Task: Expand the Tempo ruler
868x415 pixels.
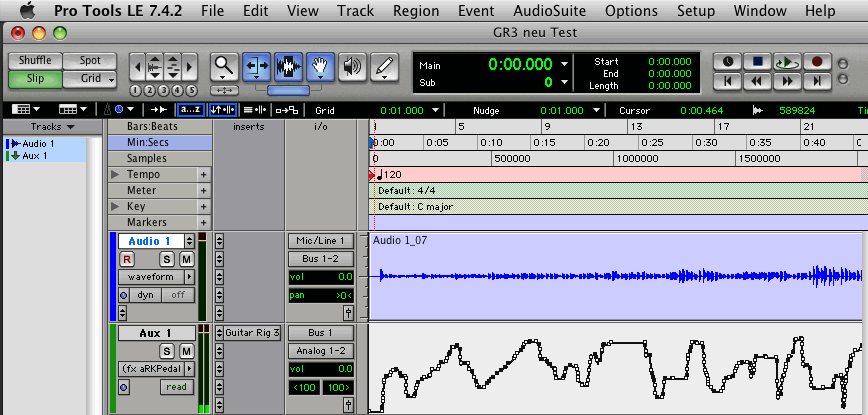Action: pos(115,175)
